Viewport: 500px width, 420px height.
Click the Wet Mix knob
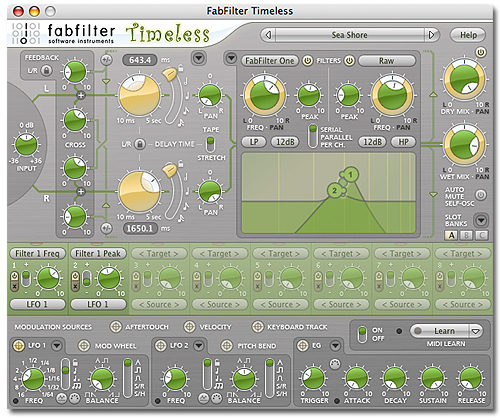[x=464, y=145]
